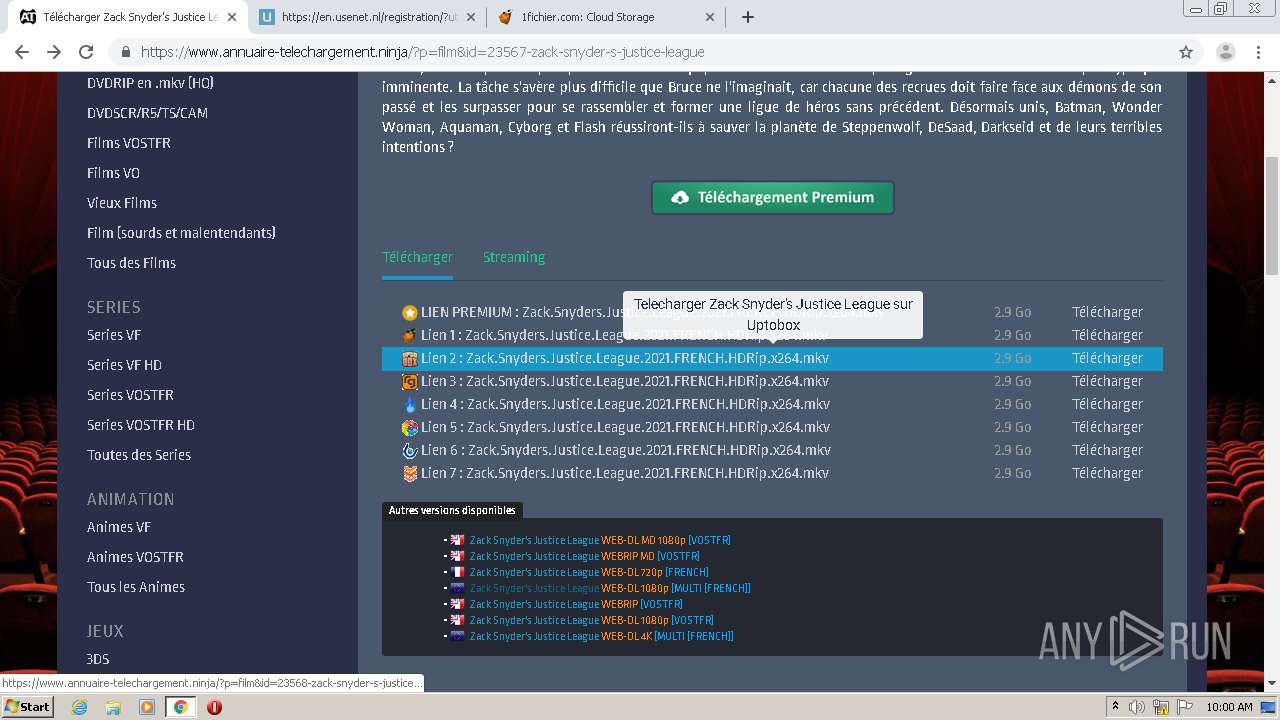Screen dimensions: 1280x720
Task: Click Télécharger on the Lien 1 row
Action: pos(1107,335)
